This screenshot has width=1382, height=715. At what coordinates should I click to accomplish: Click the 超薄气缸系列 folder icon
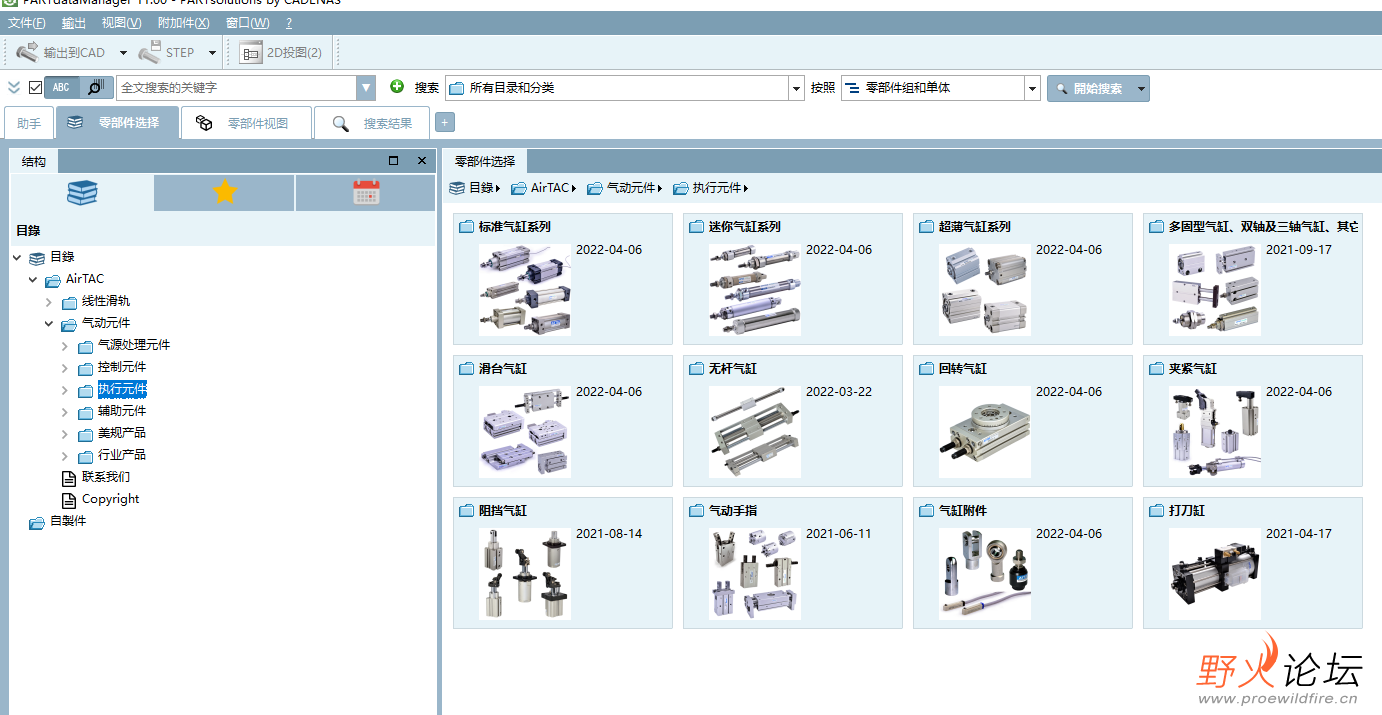[x=926, y=227]
